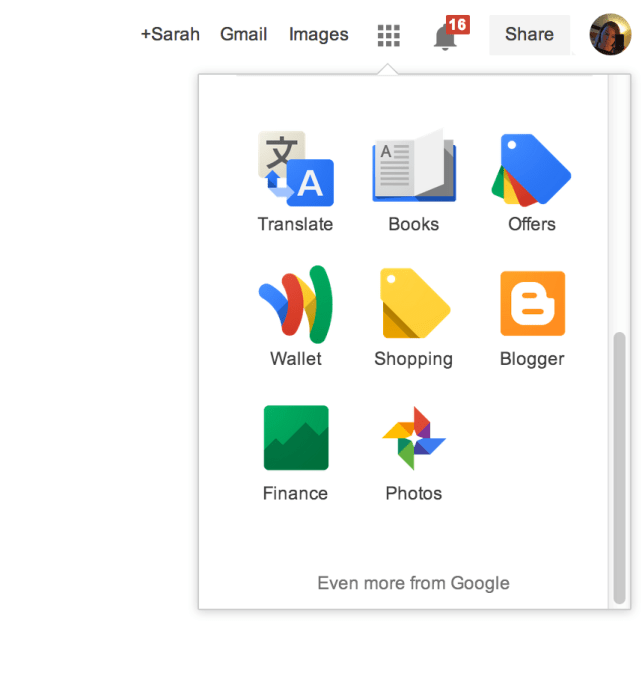The width and height of the screenshot is (642, 679).
Task: Open the Google Books app icon
Action: (x=414, y=165)
